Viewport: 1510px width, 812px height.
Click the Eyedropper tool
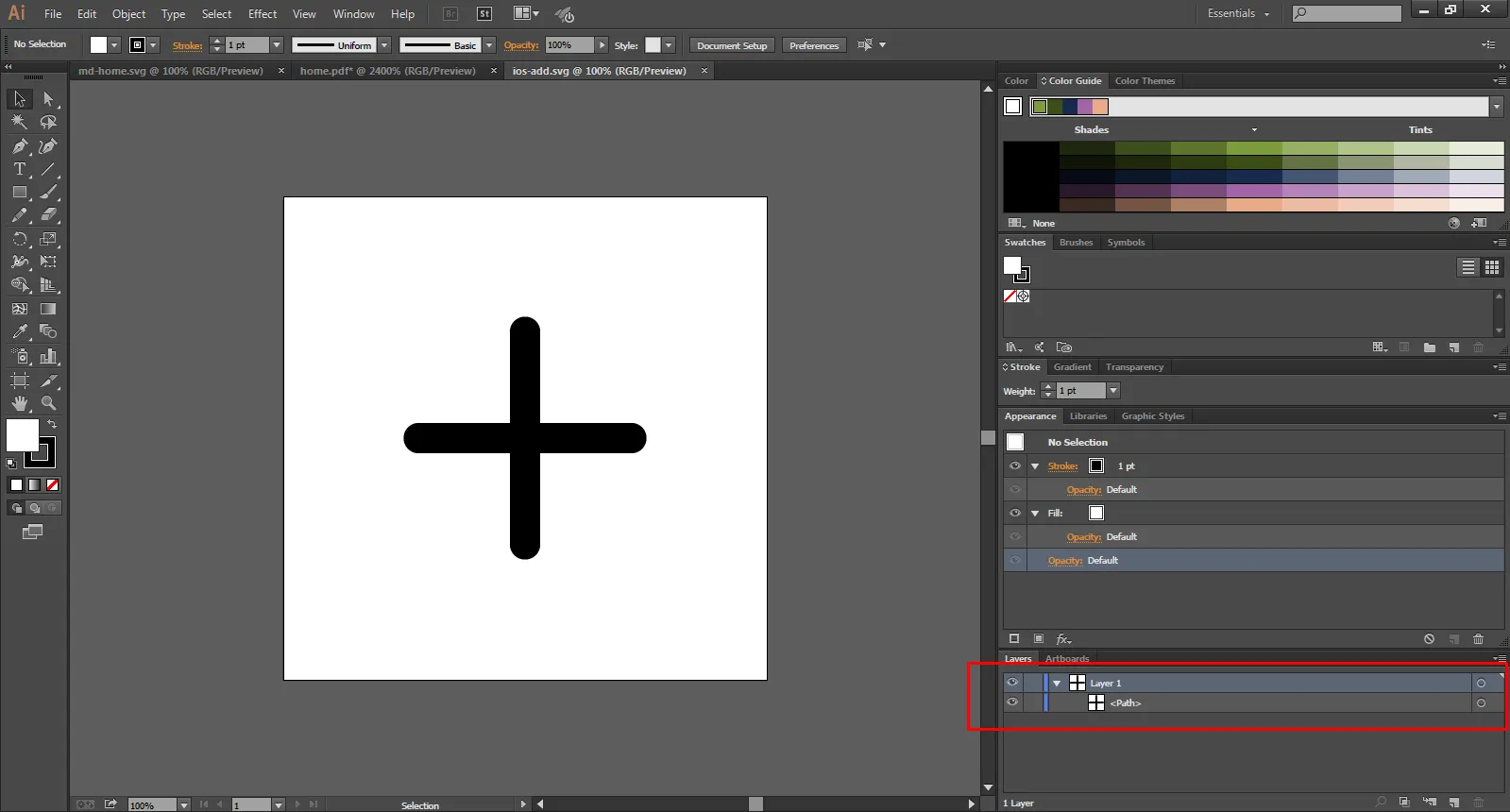19,331
